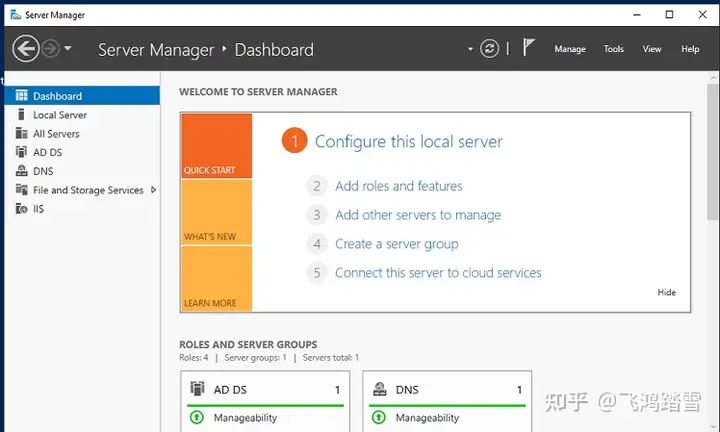Image resolution: width=720 pixels, height=432 pixels.
Task: Select Dashboard in the sidebar
Action: pyautogui.click(x=82, y=95)
